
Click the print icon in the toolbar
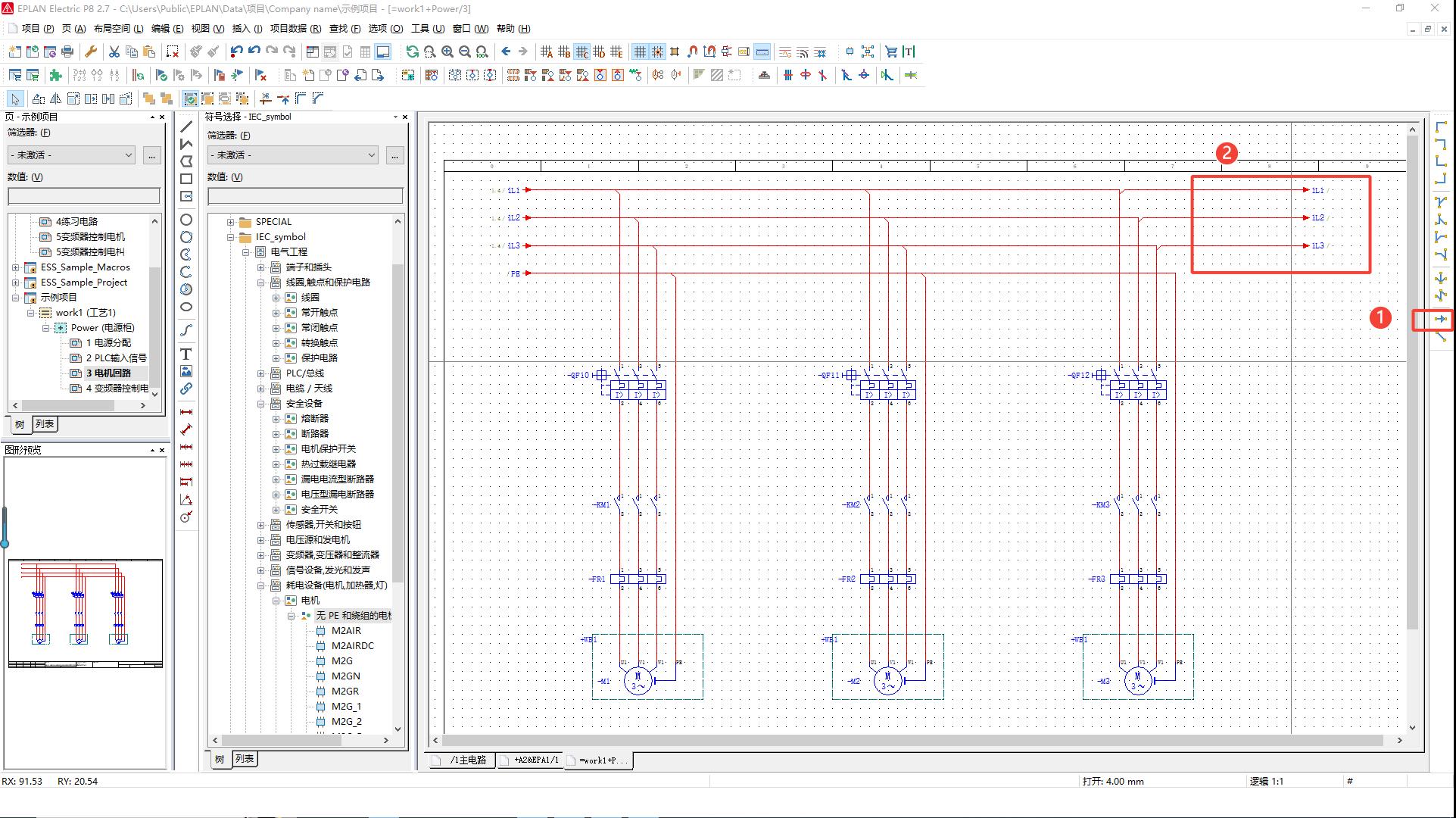[x=67, y=52]
